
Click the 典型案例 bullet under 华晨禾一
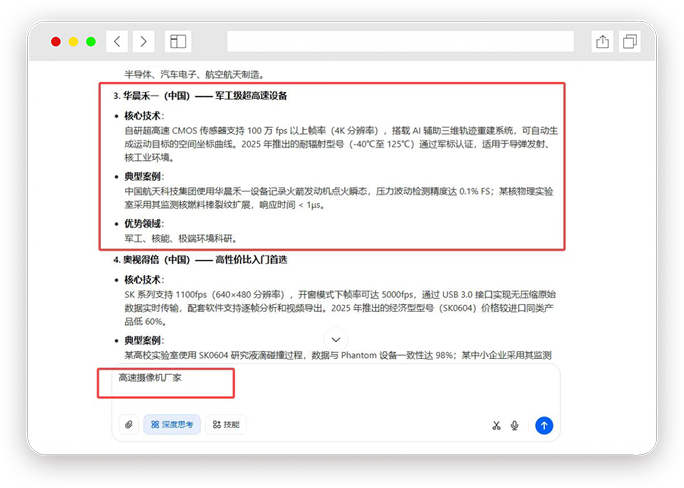pos(144,176)
